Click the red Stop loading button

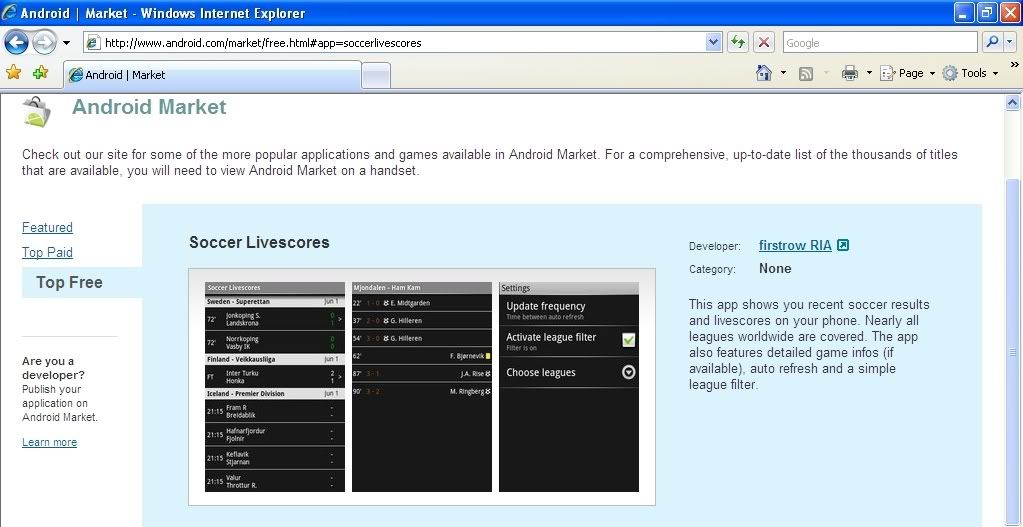point(764,43)
